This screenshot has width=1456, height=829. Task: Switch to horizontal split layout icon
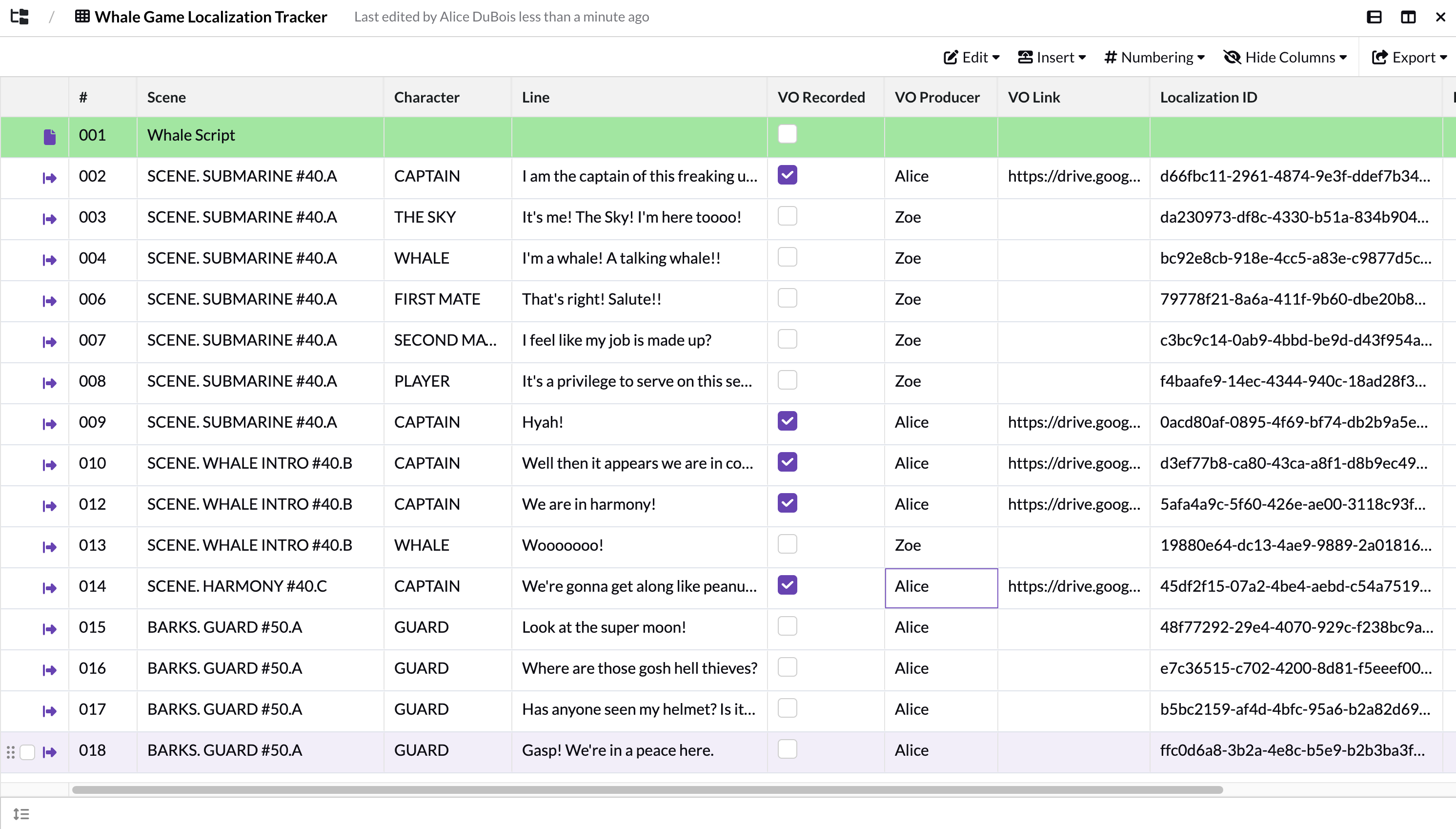(1374, 17)
